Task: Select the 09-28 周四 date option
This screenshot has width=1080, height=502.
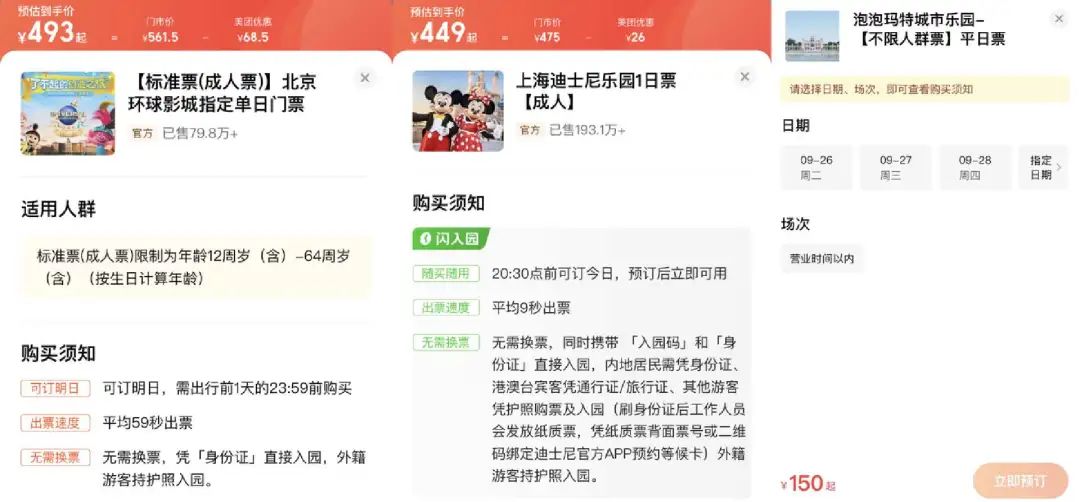Action: 975,167
